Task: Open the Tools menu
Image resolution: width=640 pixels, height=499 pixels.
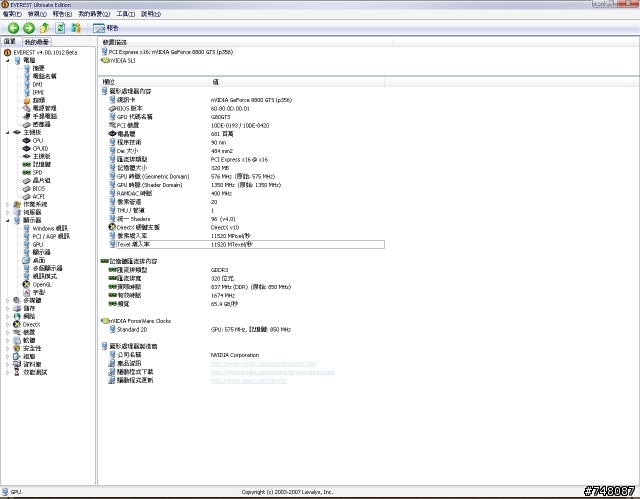Action: (x=125, y=14)
